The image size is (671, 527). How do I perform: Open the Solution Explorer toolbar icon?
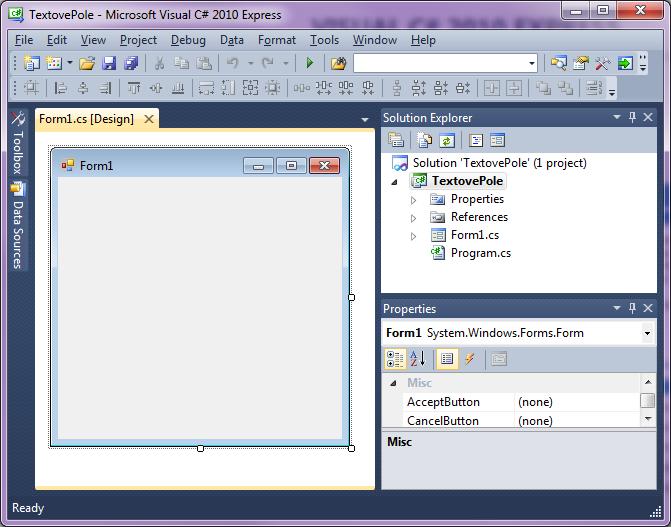click(558, 64)
